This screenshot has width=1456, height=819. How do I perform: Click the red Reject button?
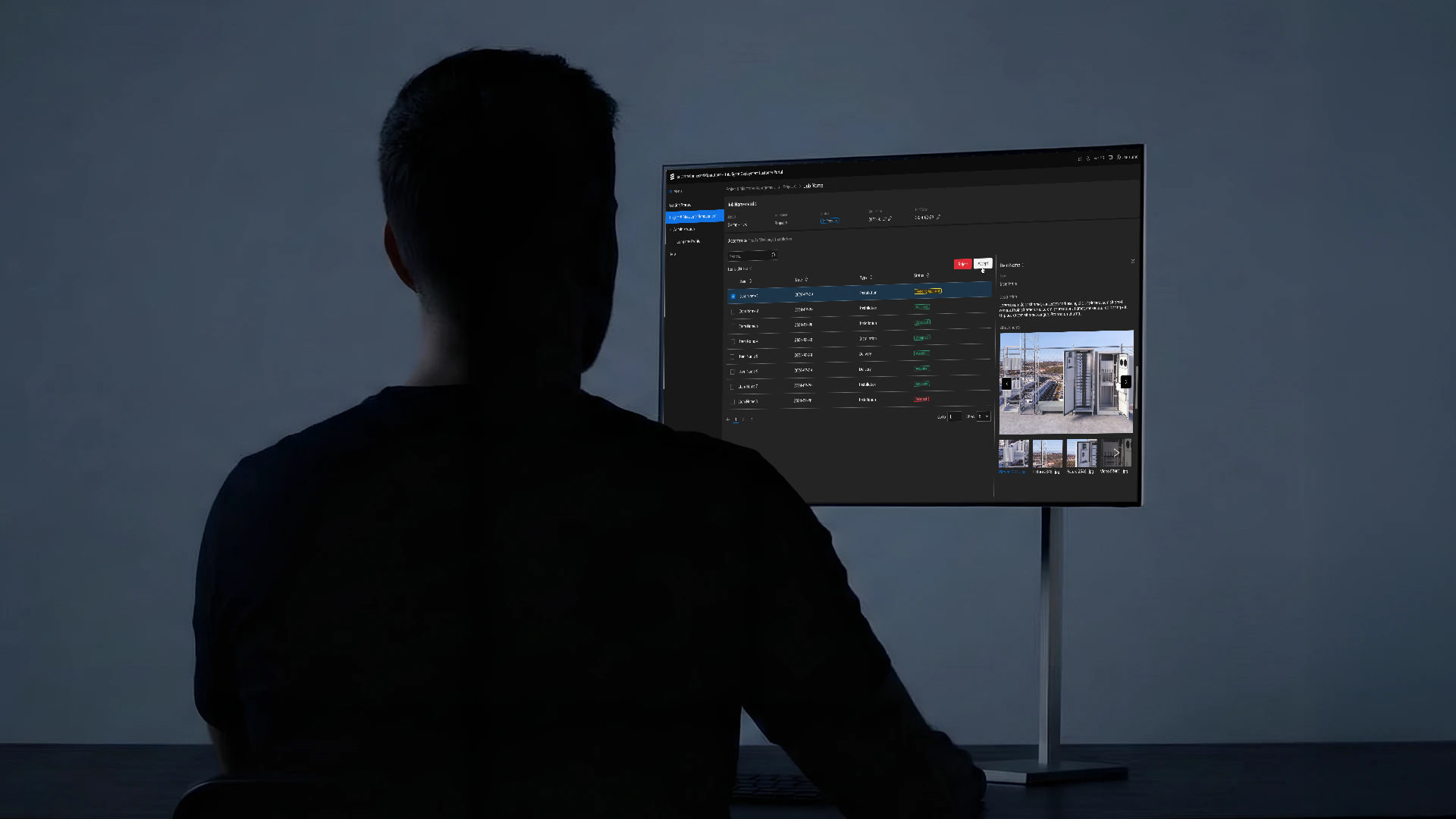point(962,264)
